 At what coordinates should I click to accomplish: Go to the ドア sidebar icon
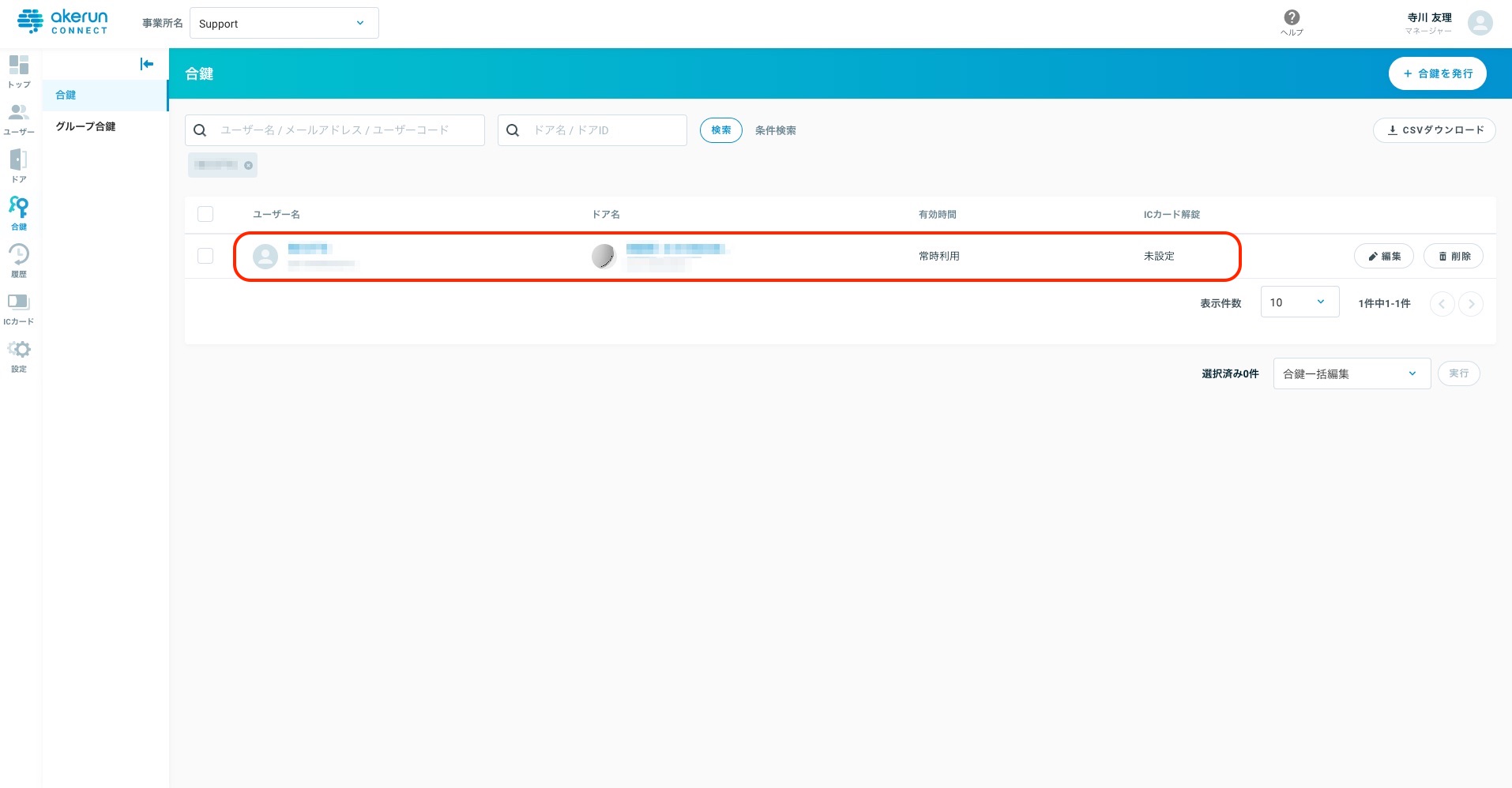click(x=19, y=166)
